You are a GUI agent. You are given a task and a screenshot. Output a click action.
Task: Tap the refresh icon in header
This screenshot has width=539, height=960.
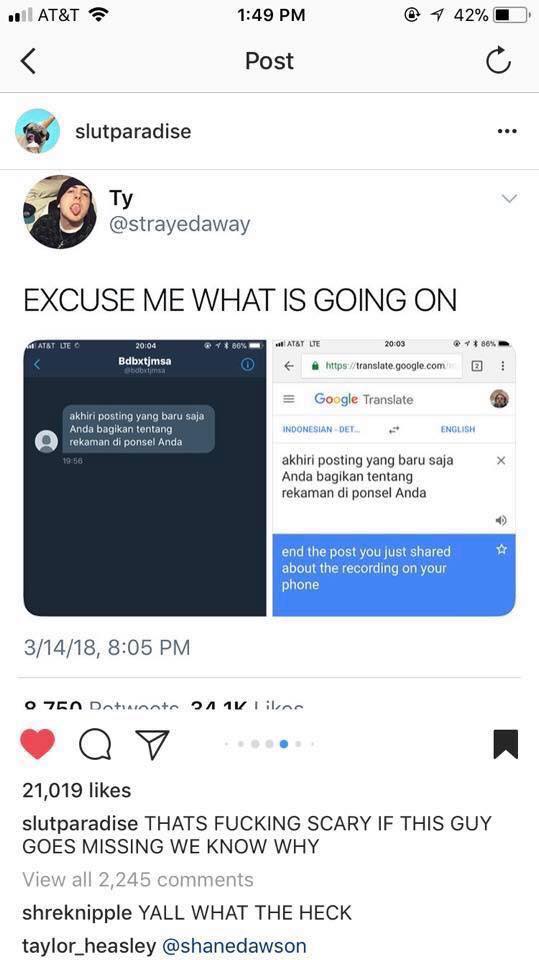coord(498,61)
